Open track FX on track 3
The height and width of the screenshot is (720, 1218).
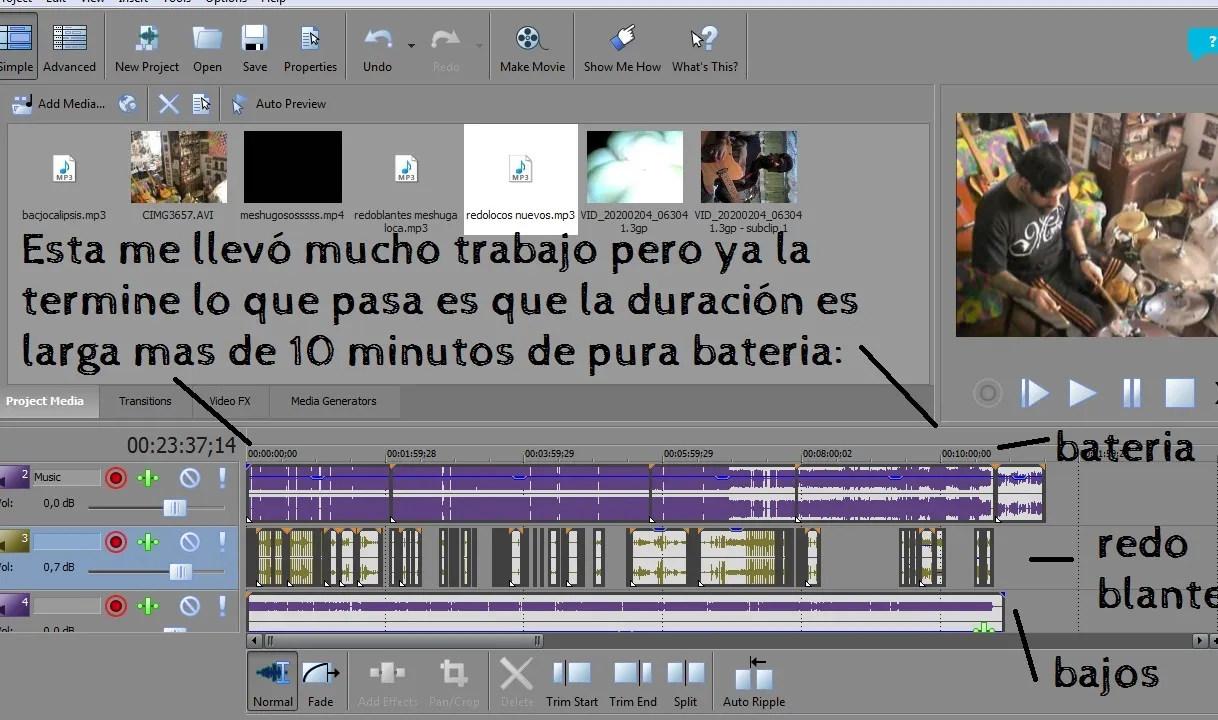pyautogui.click(x=148, y=542)
